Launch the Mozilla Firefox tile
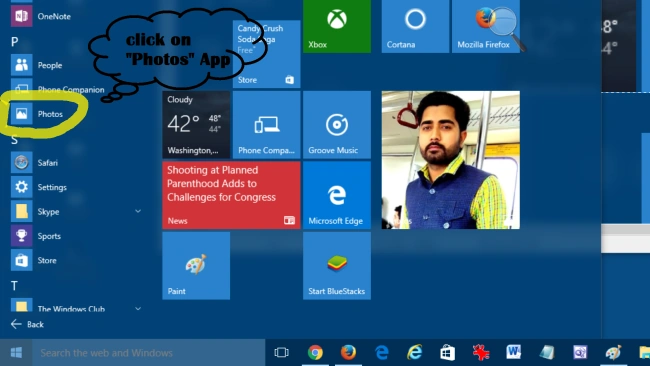Image resolution: width=650 pixels, height=366 pixels. coord(486,26)
